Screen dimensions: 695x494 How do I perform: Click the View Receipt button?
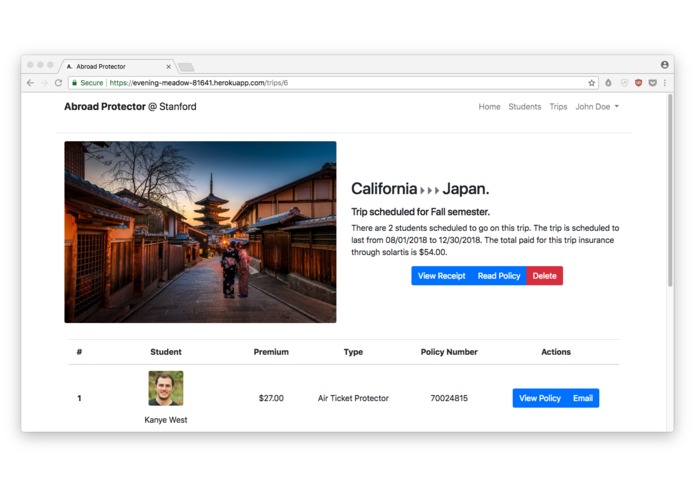pyautogui.click(x=441, y=276)
